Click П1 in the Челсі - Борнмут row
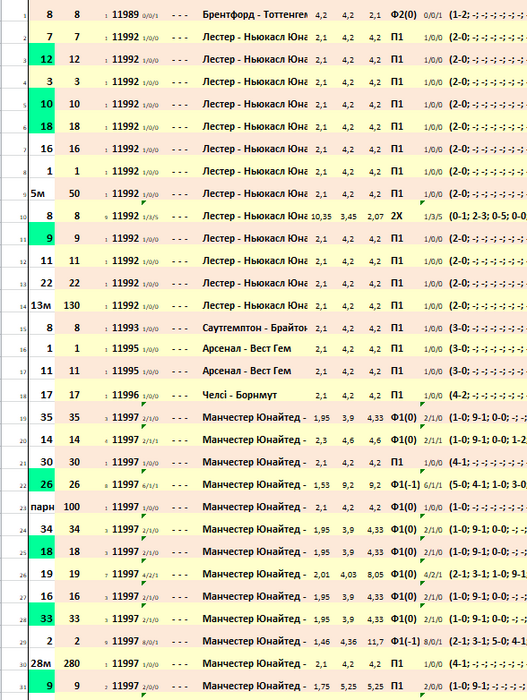 pyautogui.click(x=397, y=395)
